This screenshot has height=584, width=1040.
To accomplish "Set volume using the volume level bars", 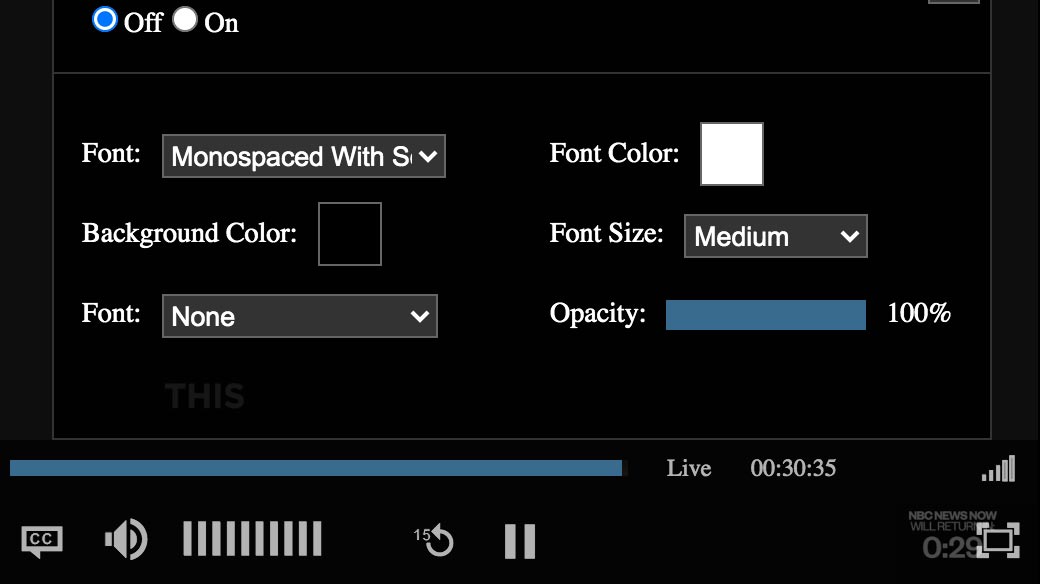I will coord(252,539).
